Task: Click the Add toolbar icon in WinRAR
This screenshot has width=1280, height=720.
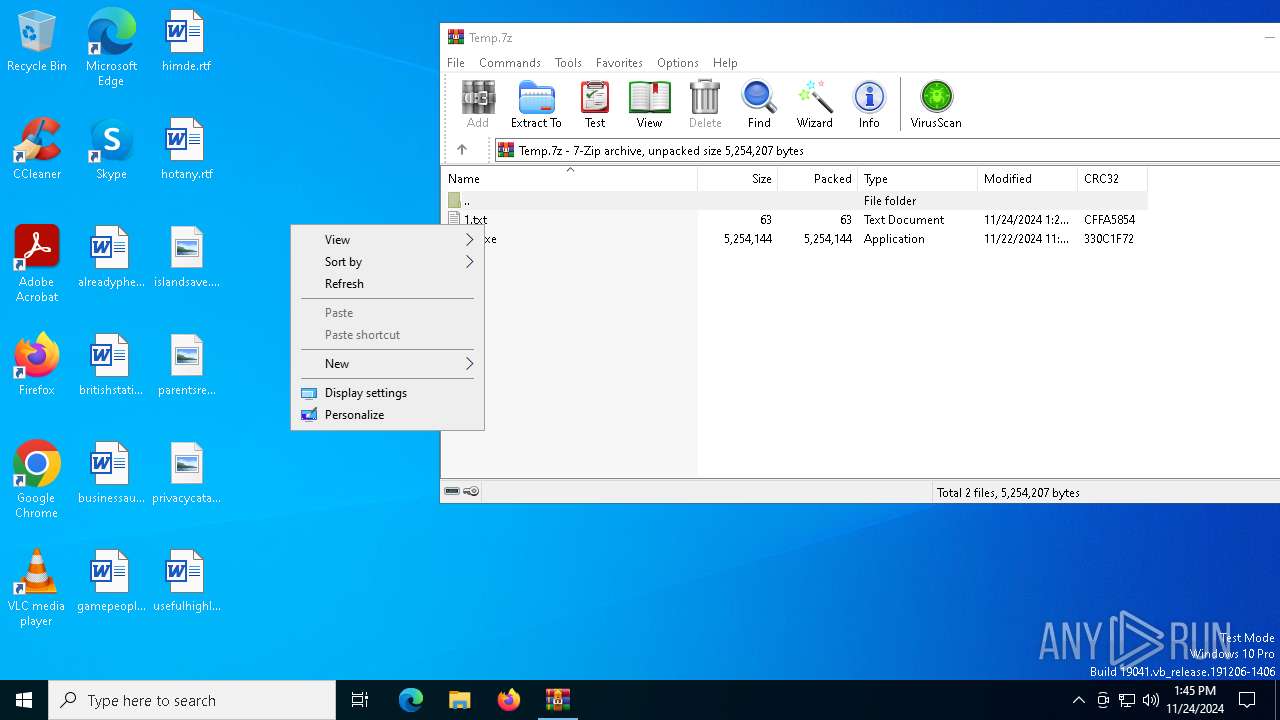Action: coord(478,105)
